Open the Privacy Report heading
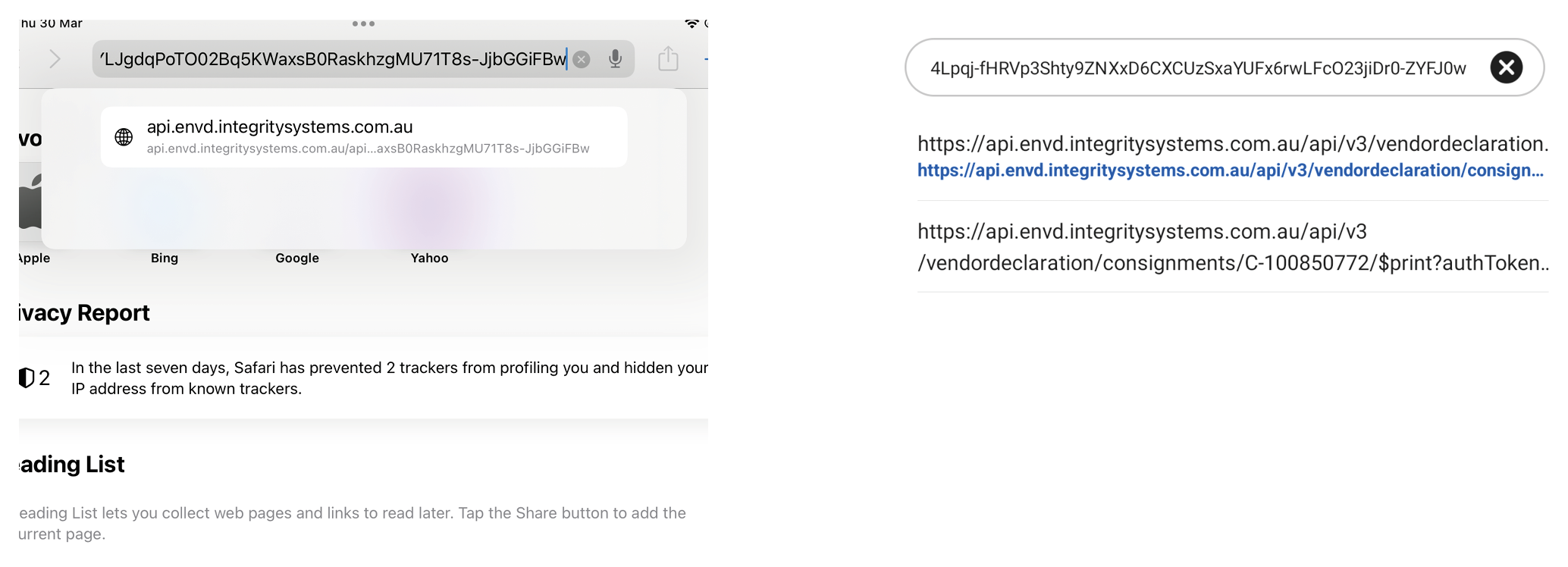Screen dimensions: 1568x567 (x=85, y=313)
